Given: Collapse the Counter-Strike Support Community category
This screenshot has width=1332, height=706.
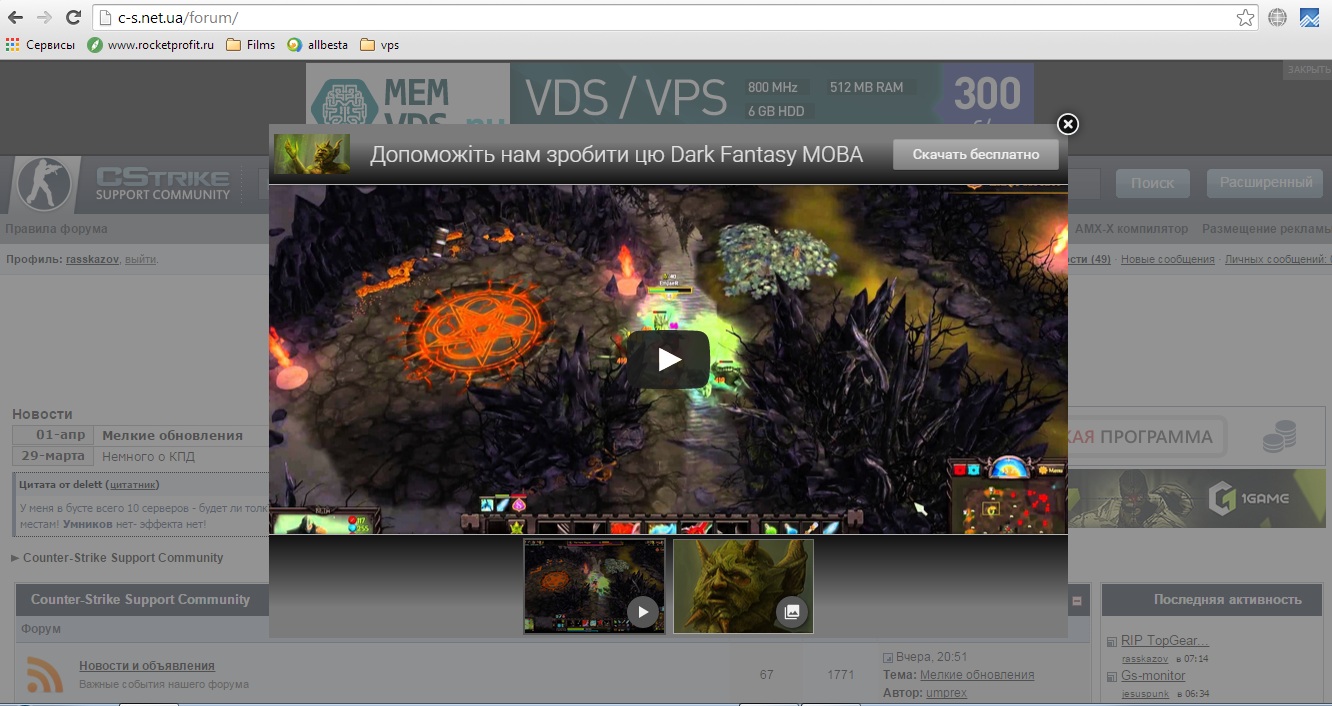Looking at the screenshot, I should [x=1077, y=601].
